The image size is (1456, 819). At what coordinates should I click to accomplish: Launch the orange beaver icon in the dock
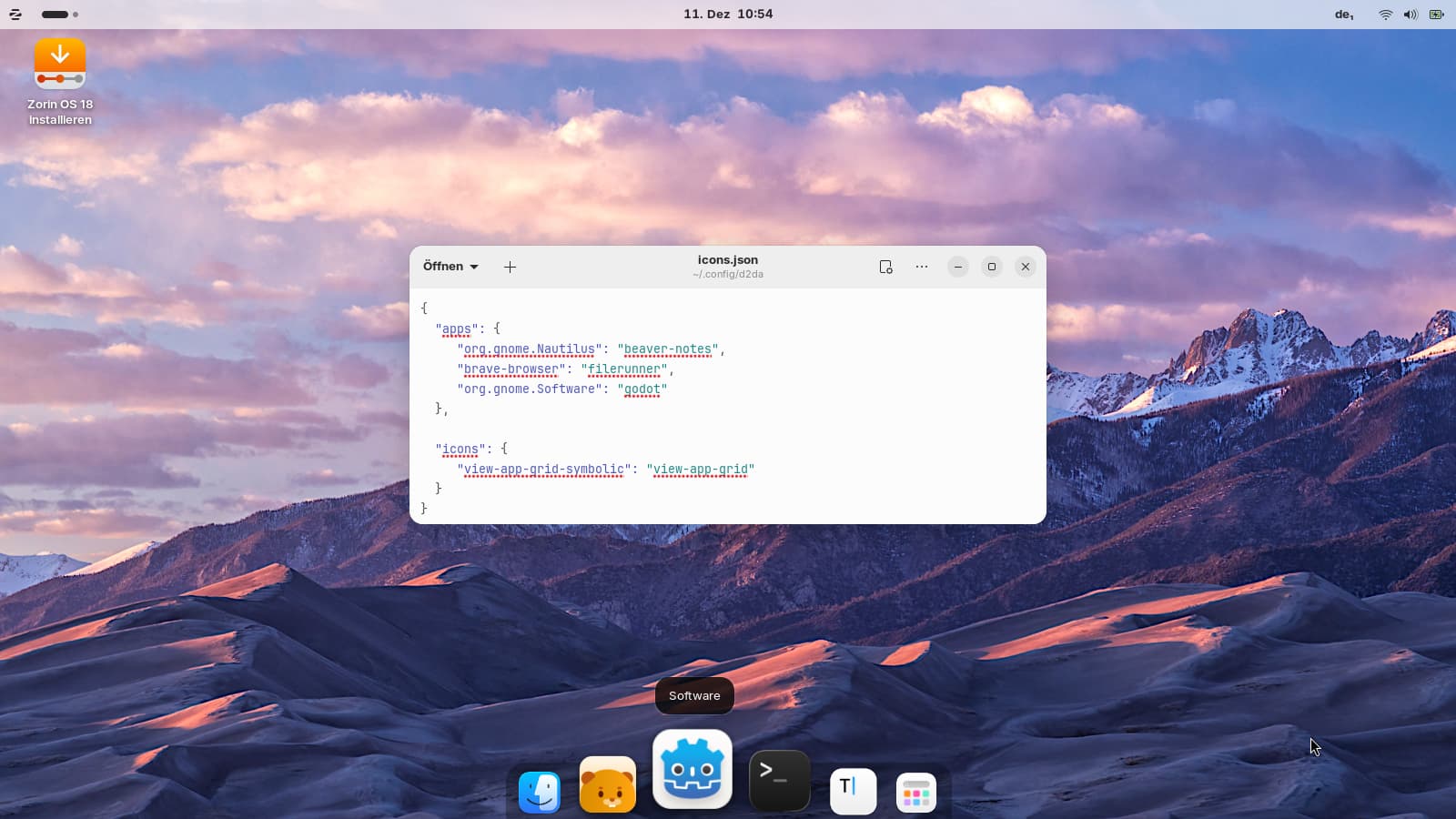[x=607, y=785]
